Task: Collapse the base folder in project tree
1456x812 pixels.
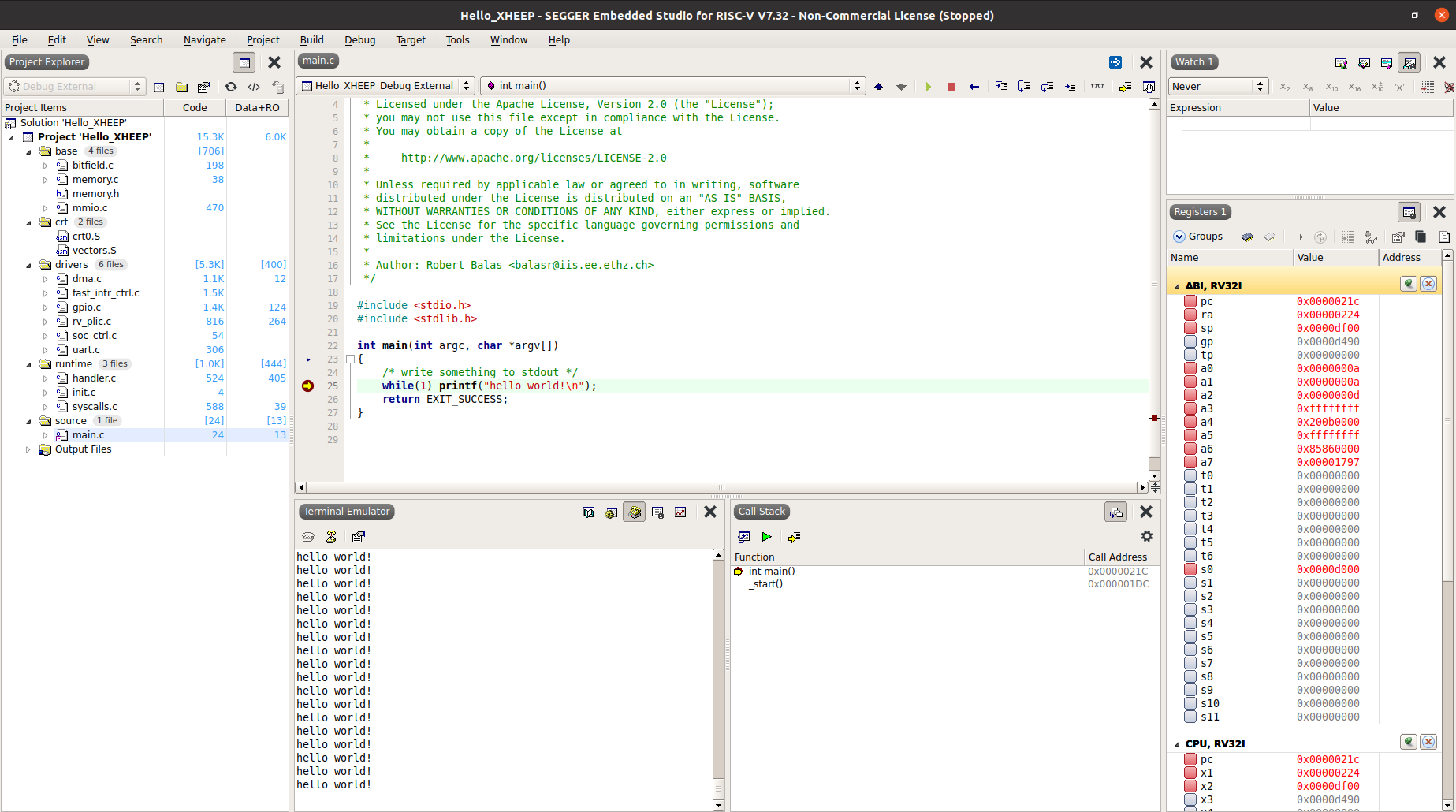Action: [28, 151]
